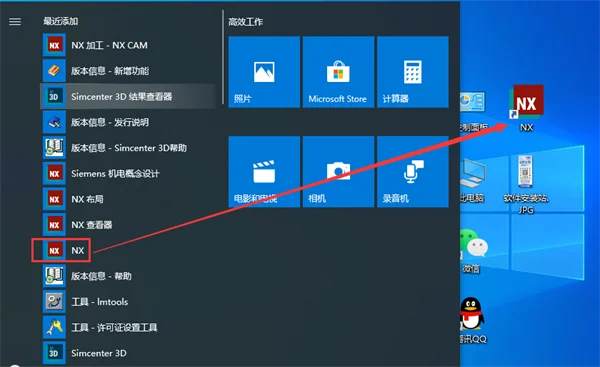
Task: Launch NX 查看器 icon
Action: (x=54, y=225)
